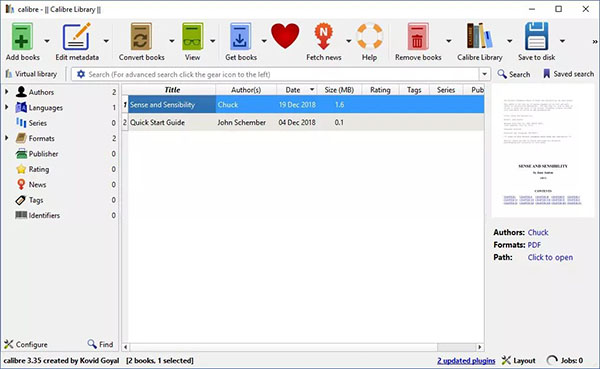This screenshot has height=369, width=600.
Task: Click the Jobs: 0 indicator
Action: [564, 361]
